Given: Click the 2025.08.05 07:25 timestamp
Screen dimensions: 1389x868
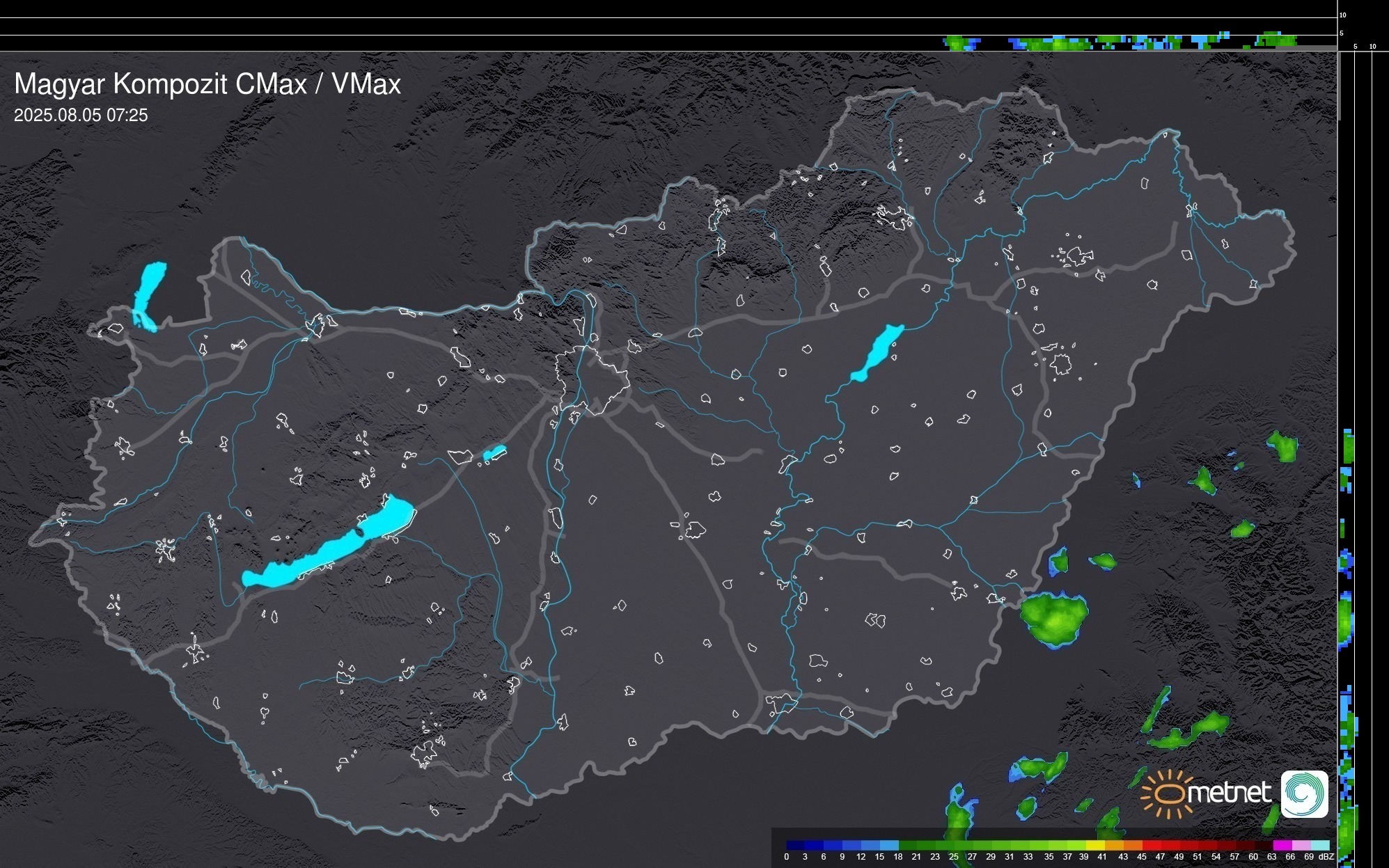Looking at the screenshot, I should point(81,116).
